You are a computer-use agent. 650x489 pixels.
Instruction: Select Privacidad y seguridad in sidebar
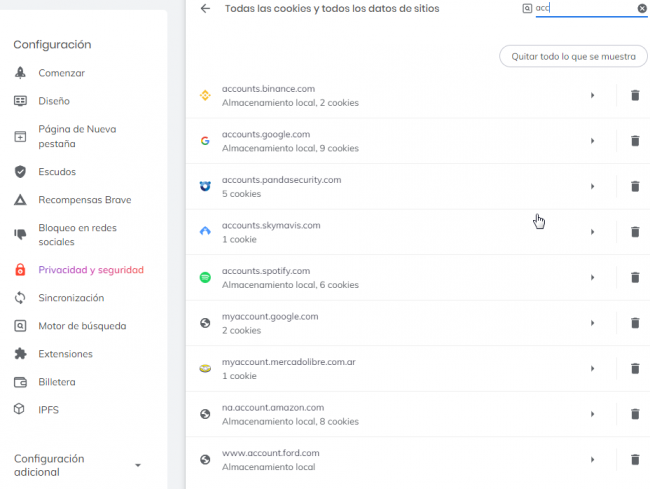91,270
